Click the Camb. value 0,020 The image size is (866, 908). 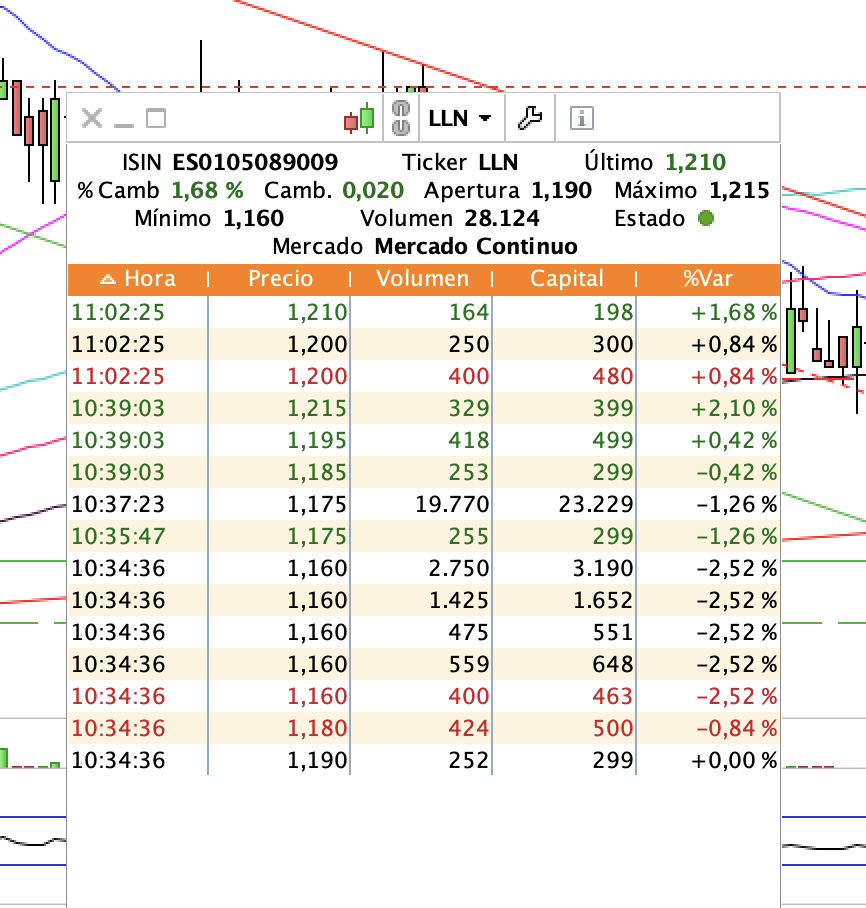(372, 191)
